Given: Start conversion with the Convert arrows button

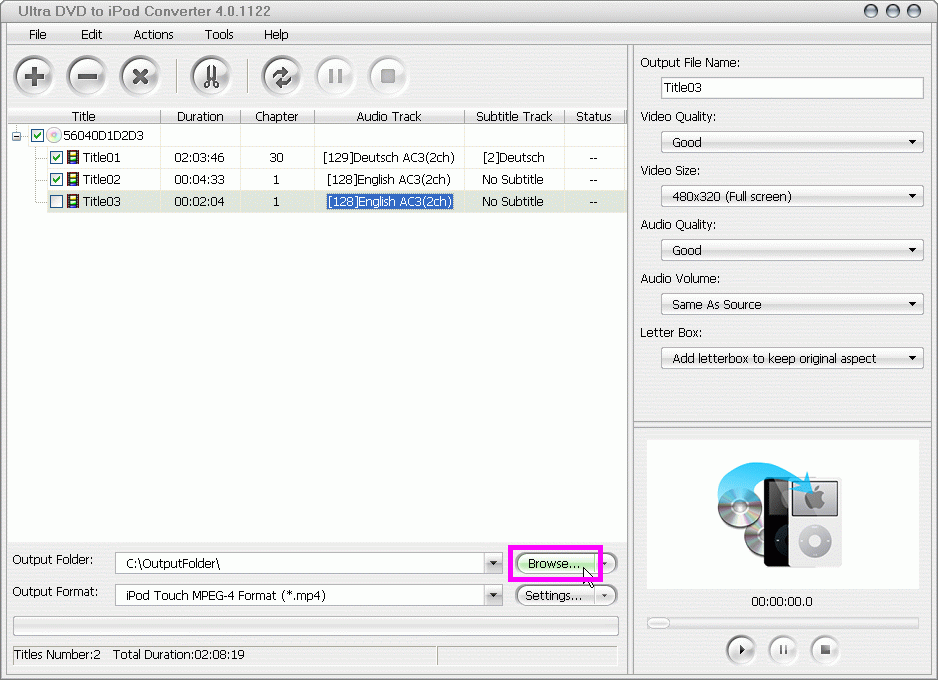Looking at the screenshot, I should point(282,76).
